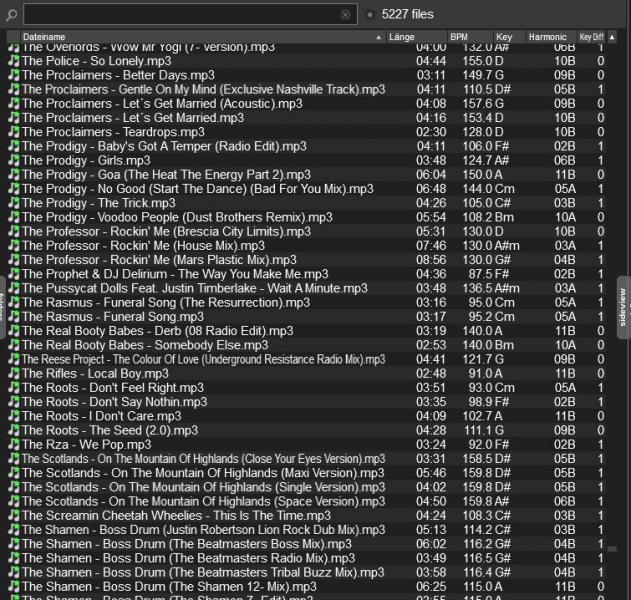Click harmonic value 10A of Voodoo People row

point(565,217)
